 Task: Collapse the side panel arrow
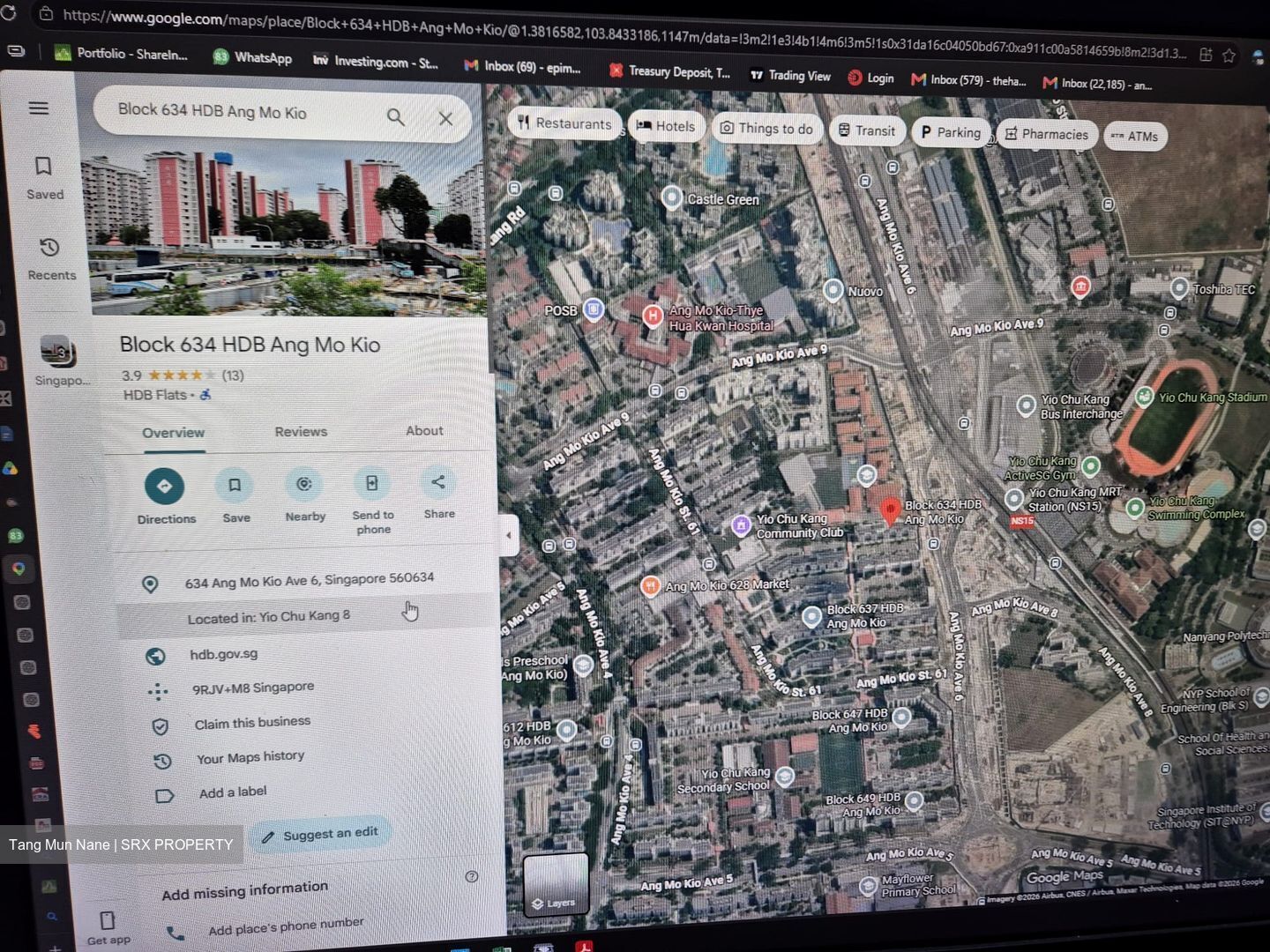(x=508, y=535)
